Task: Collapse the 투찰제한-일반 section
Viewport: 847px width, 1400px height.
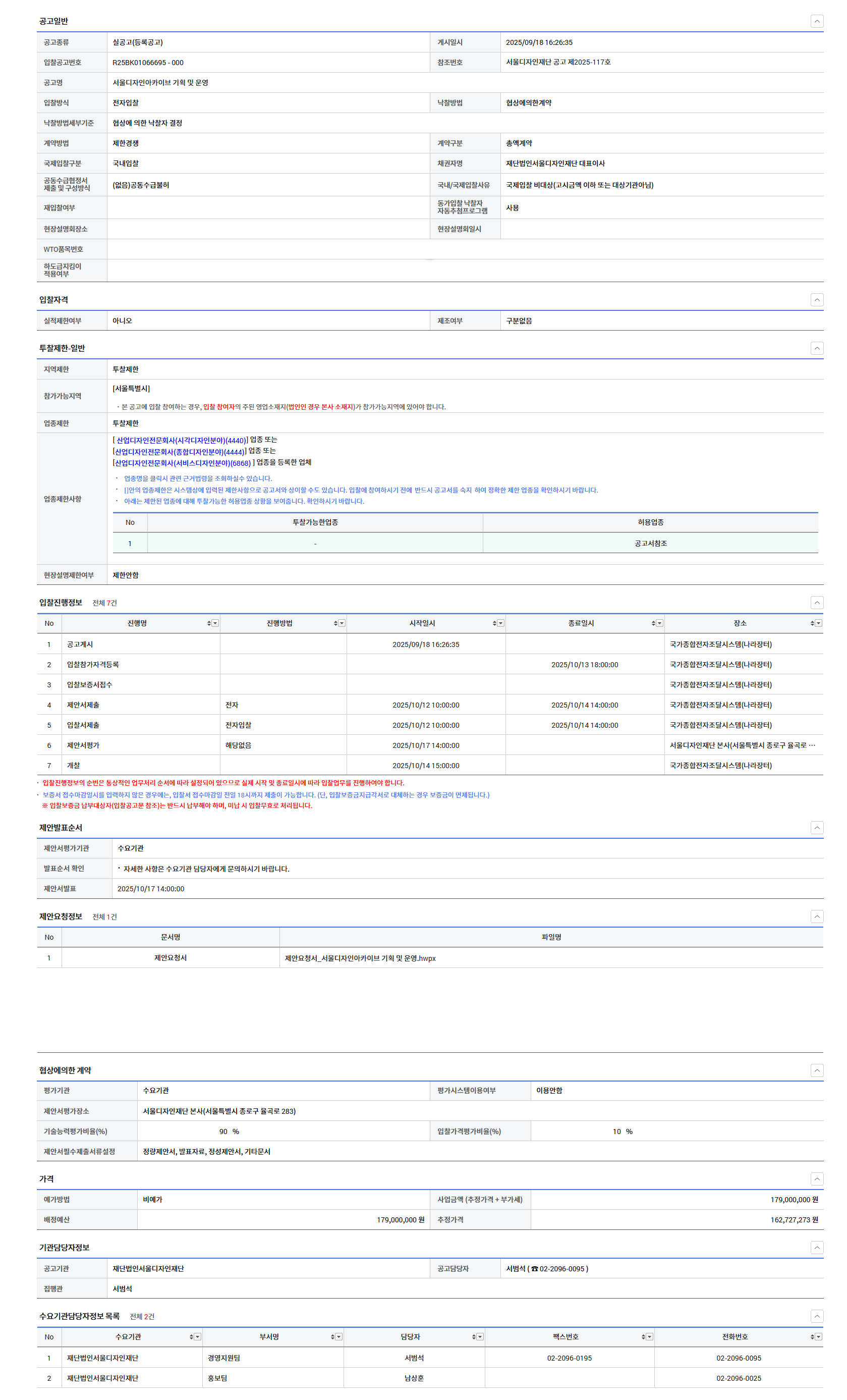Action: point(816,348)
